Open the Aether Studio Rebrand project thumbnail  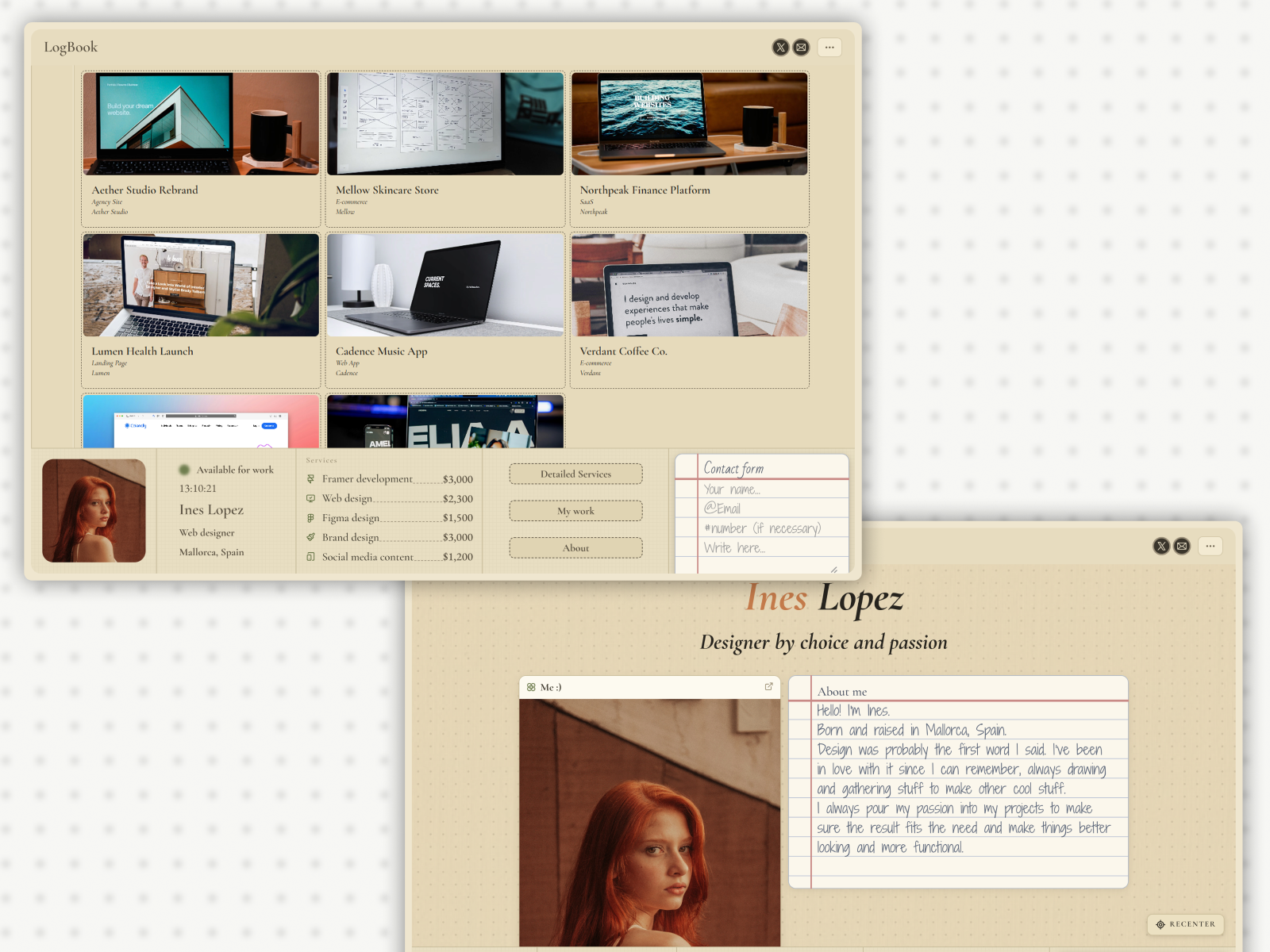(x=201, y=124)
